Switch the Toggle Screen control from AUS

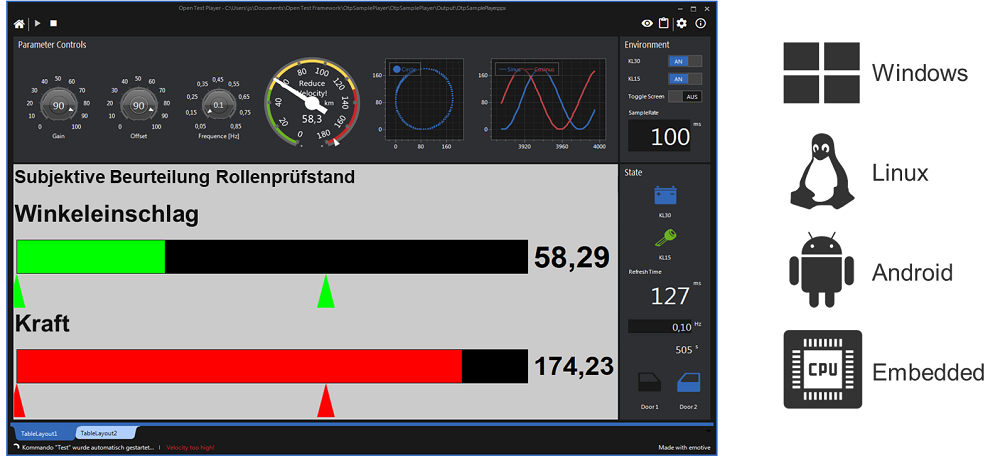point(685,96)
